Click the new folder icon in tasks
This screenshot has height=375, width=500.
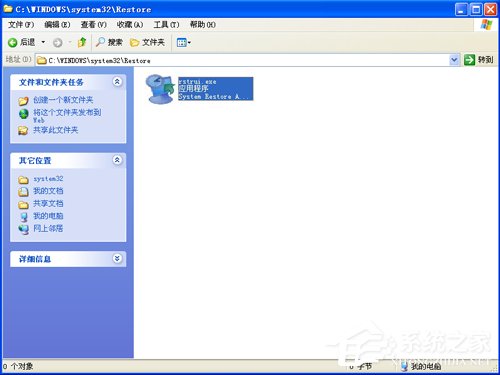23,100
